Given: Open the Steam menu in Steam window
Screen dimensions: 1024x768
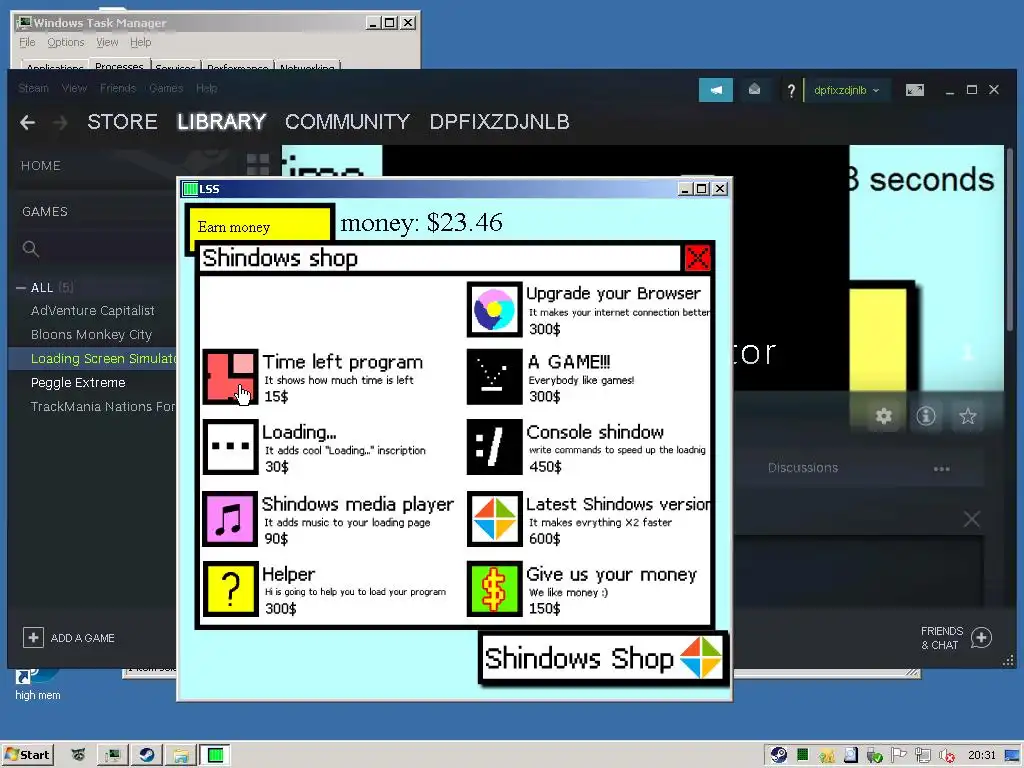Looking at the screenshot, I should point(33,88).
